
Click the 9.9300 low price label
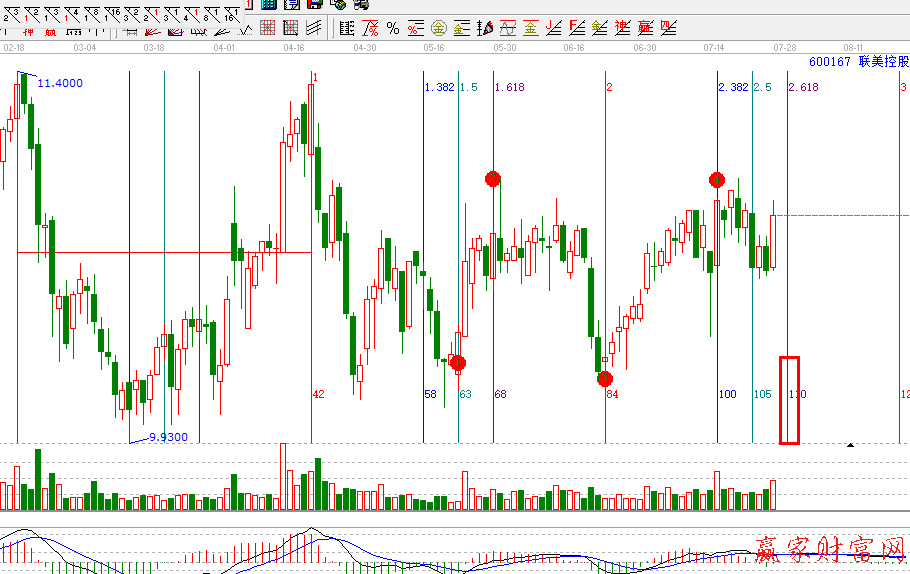pos(168,437)
